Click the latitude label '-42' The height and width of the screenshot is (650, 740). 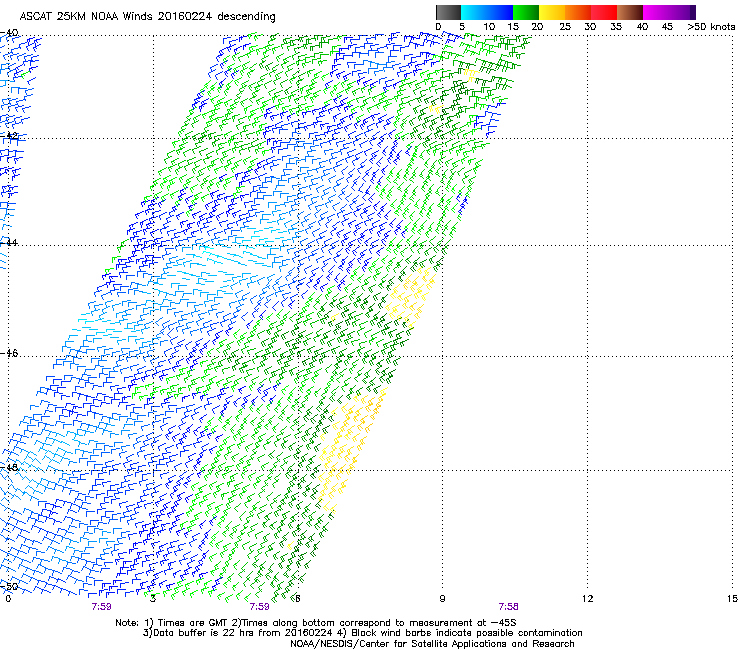pos(9,135)
